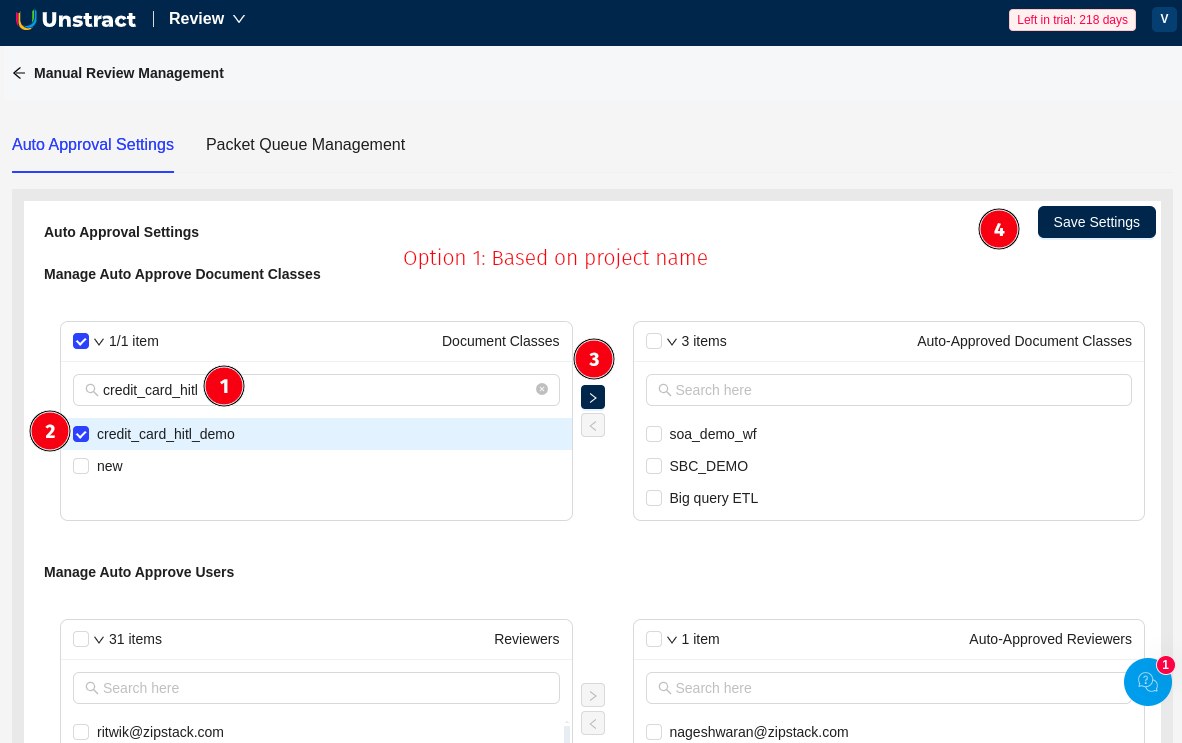Tick the Big query ETL checkbox
This screenshot has width=1182, height=743.
click(654, 498)
